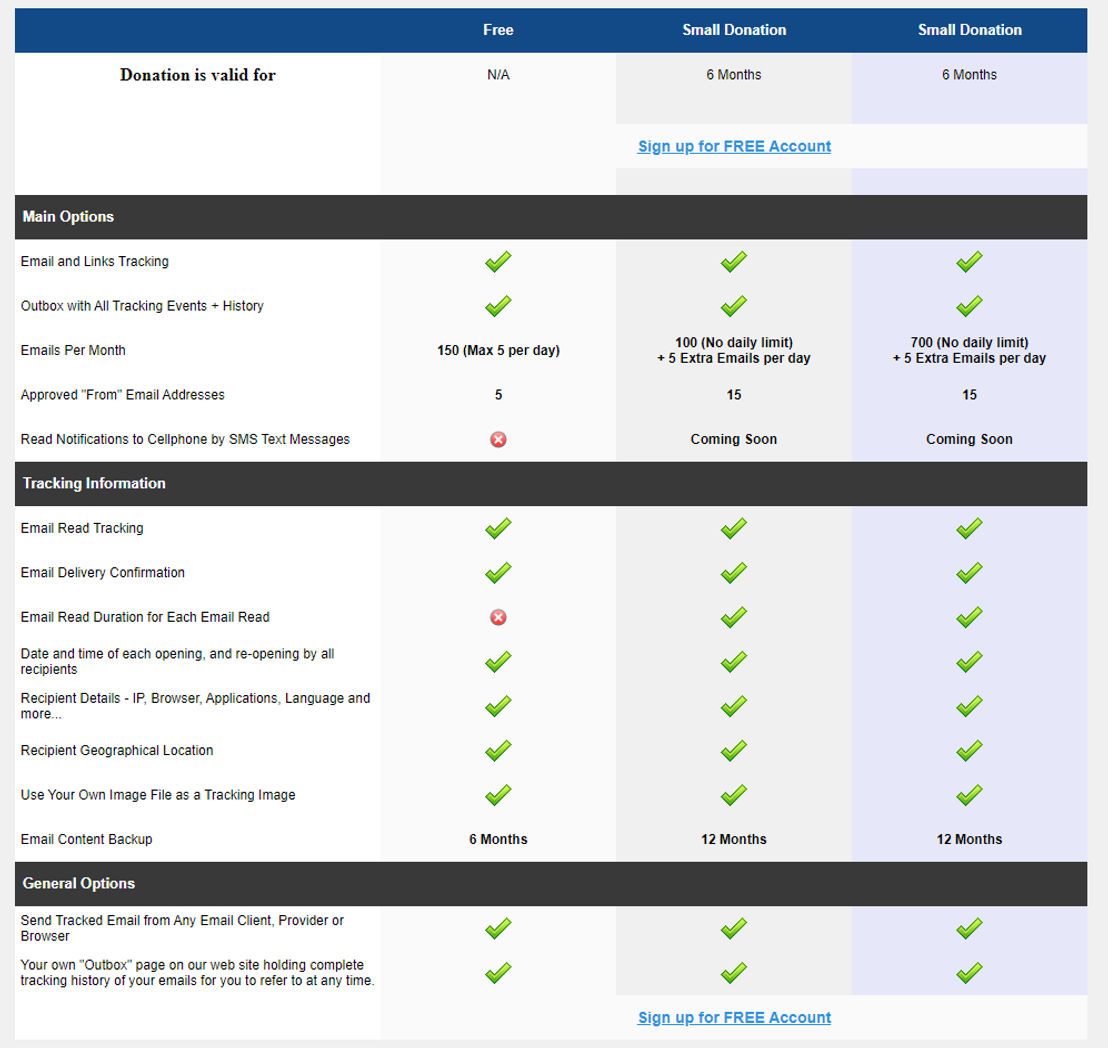Click the "Use Your Own Image File as a Tracking Image" label
Screen dimensions: 1108x1048
point(158,795)
